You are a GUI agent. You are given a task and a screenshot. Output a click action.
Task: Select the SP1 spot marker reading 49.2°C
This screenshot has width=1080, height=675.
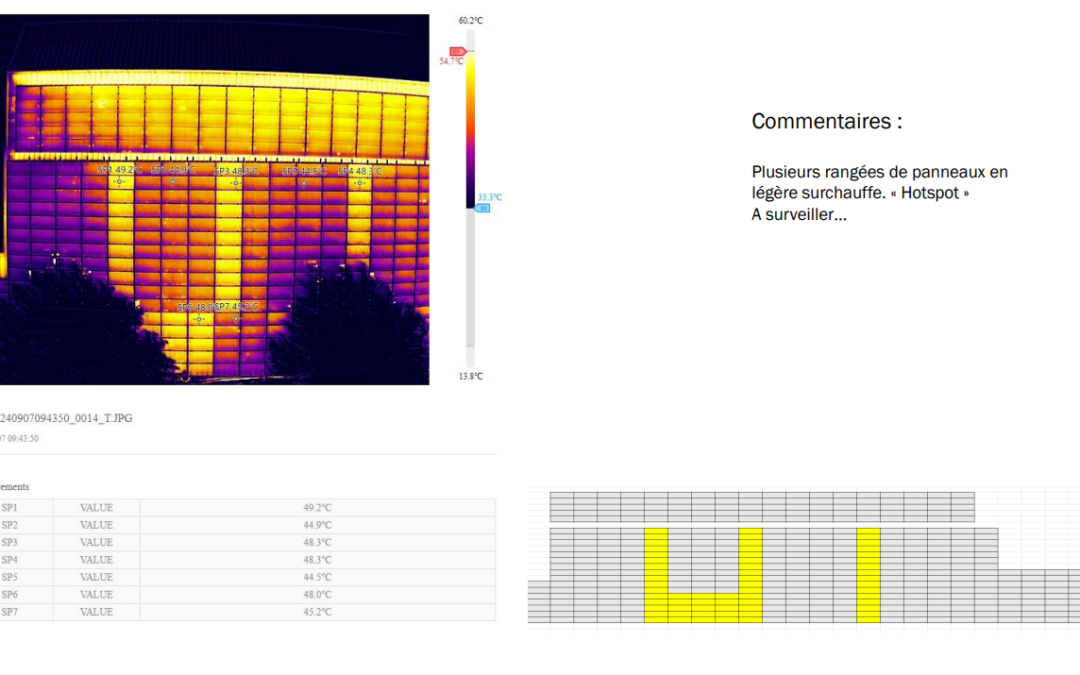tap(118, 182)
